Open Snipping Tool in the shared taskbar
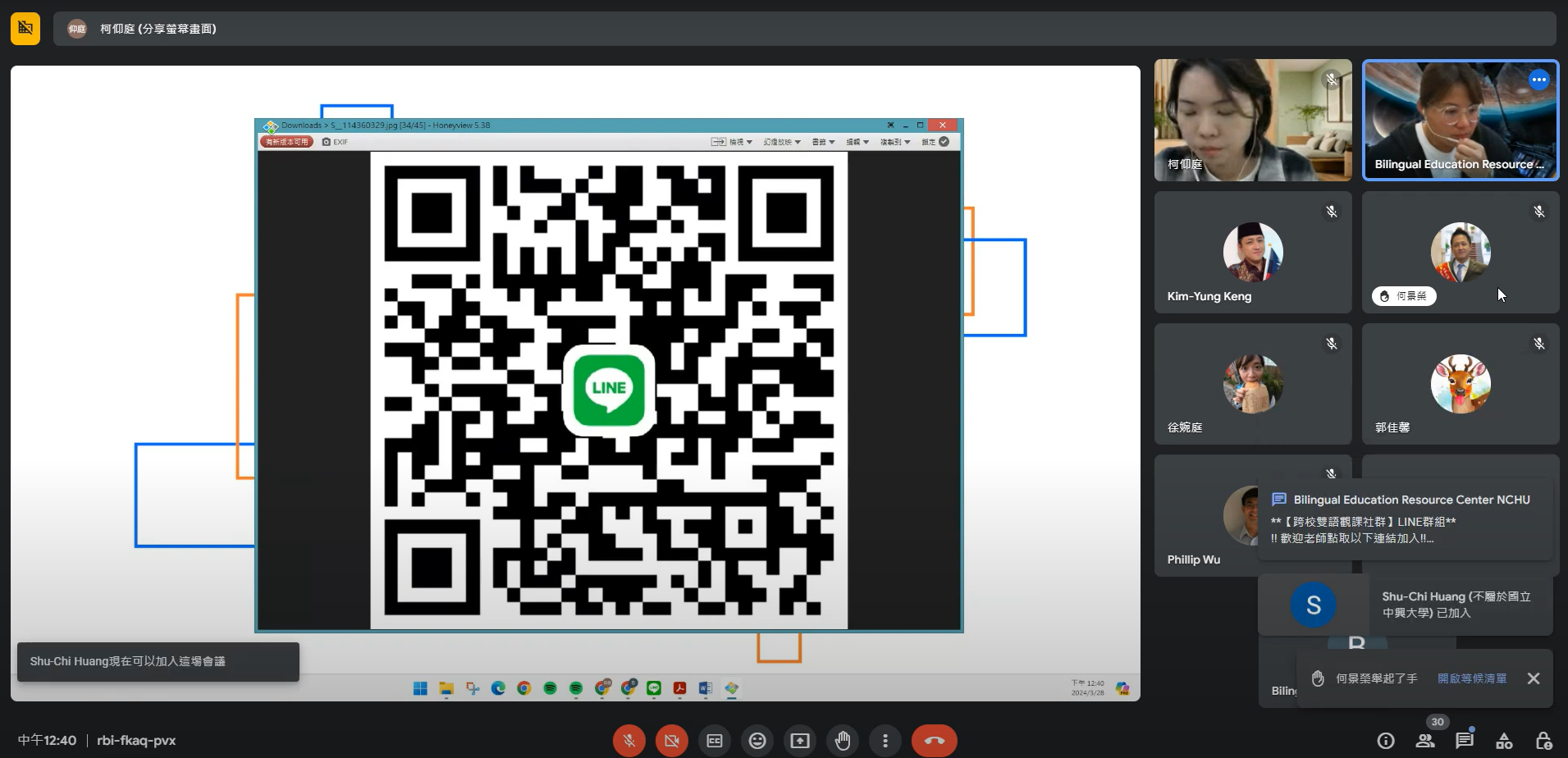This screenshot has width=1568, height=758. [473, 688]
